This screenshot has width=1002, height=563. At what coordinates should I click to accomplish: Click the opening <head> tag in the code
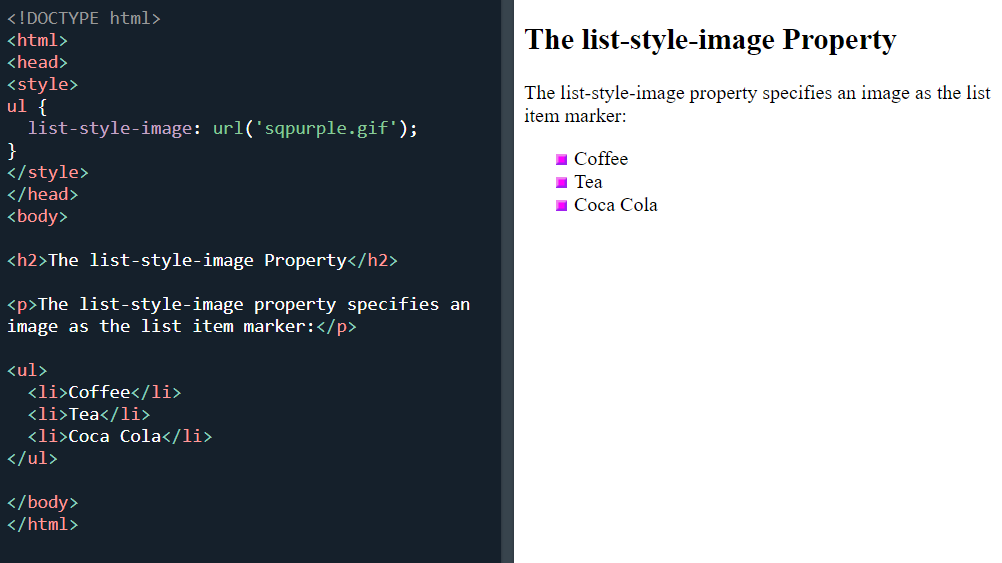click(37, 63)
